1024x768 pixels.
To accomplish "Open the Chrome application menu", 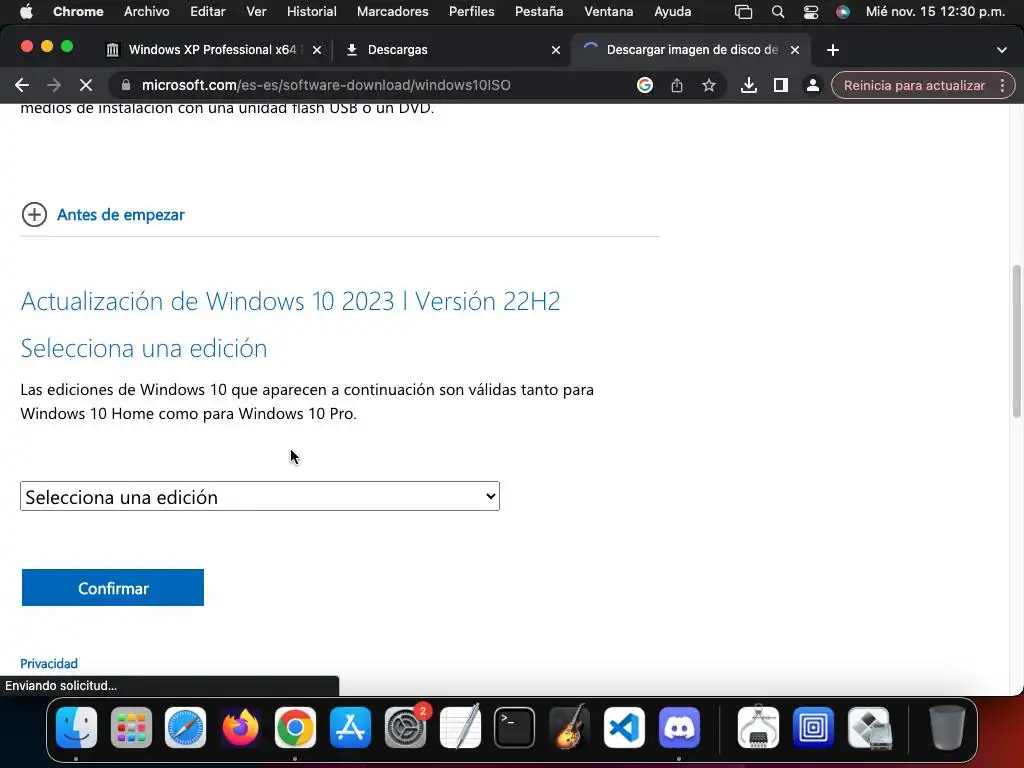I will click(78, 12).
